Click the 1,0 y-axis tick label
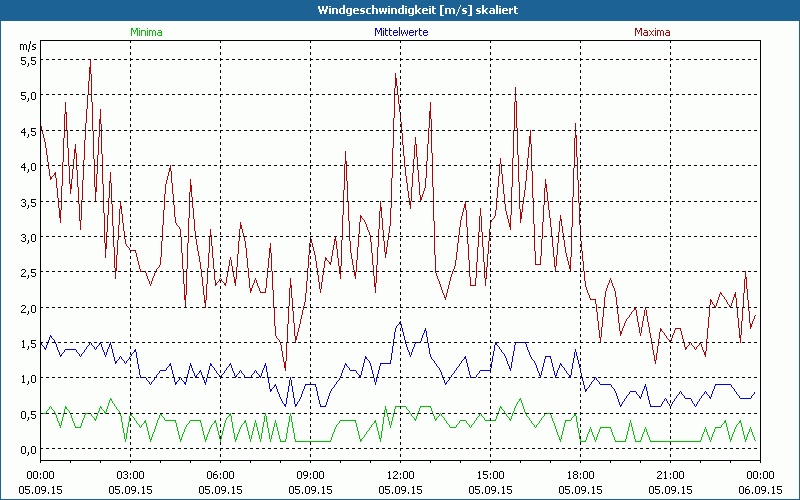The image size is (800, 500). click(x=27, y=379)
